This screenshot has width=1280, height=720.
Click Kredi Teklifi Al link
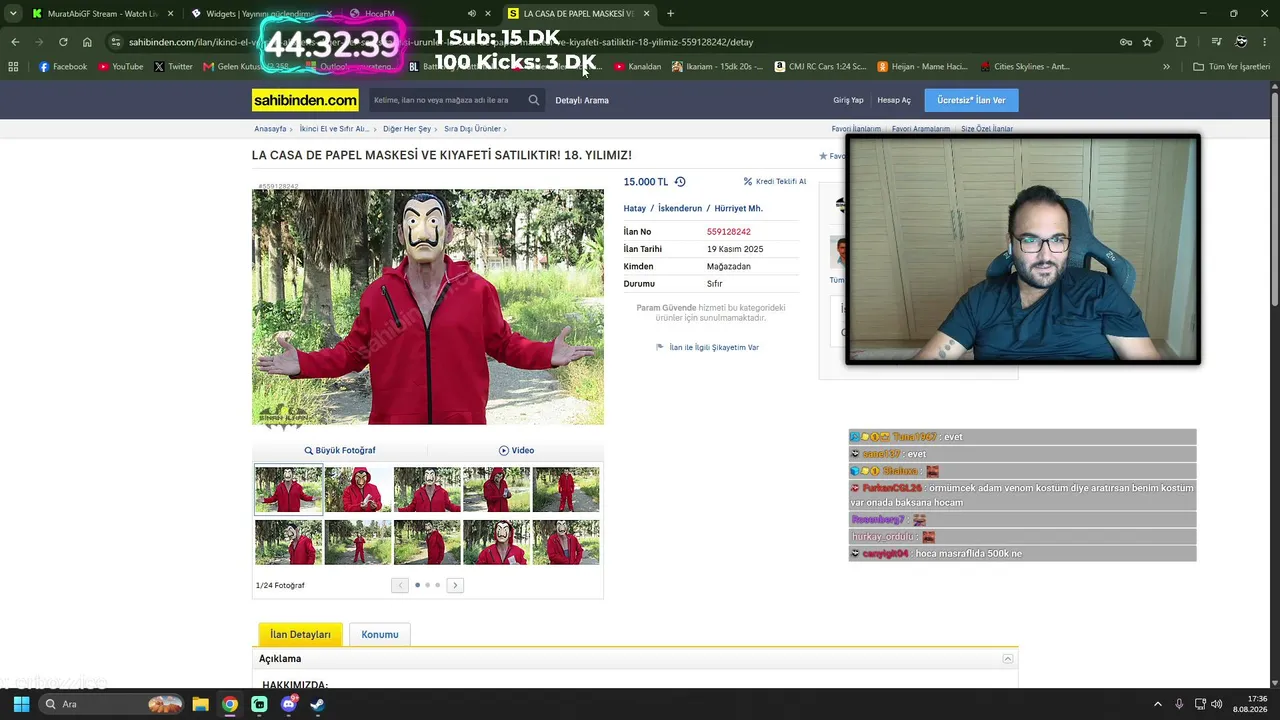(x=775, y=182)
